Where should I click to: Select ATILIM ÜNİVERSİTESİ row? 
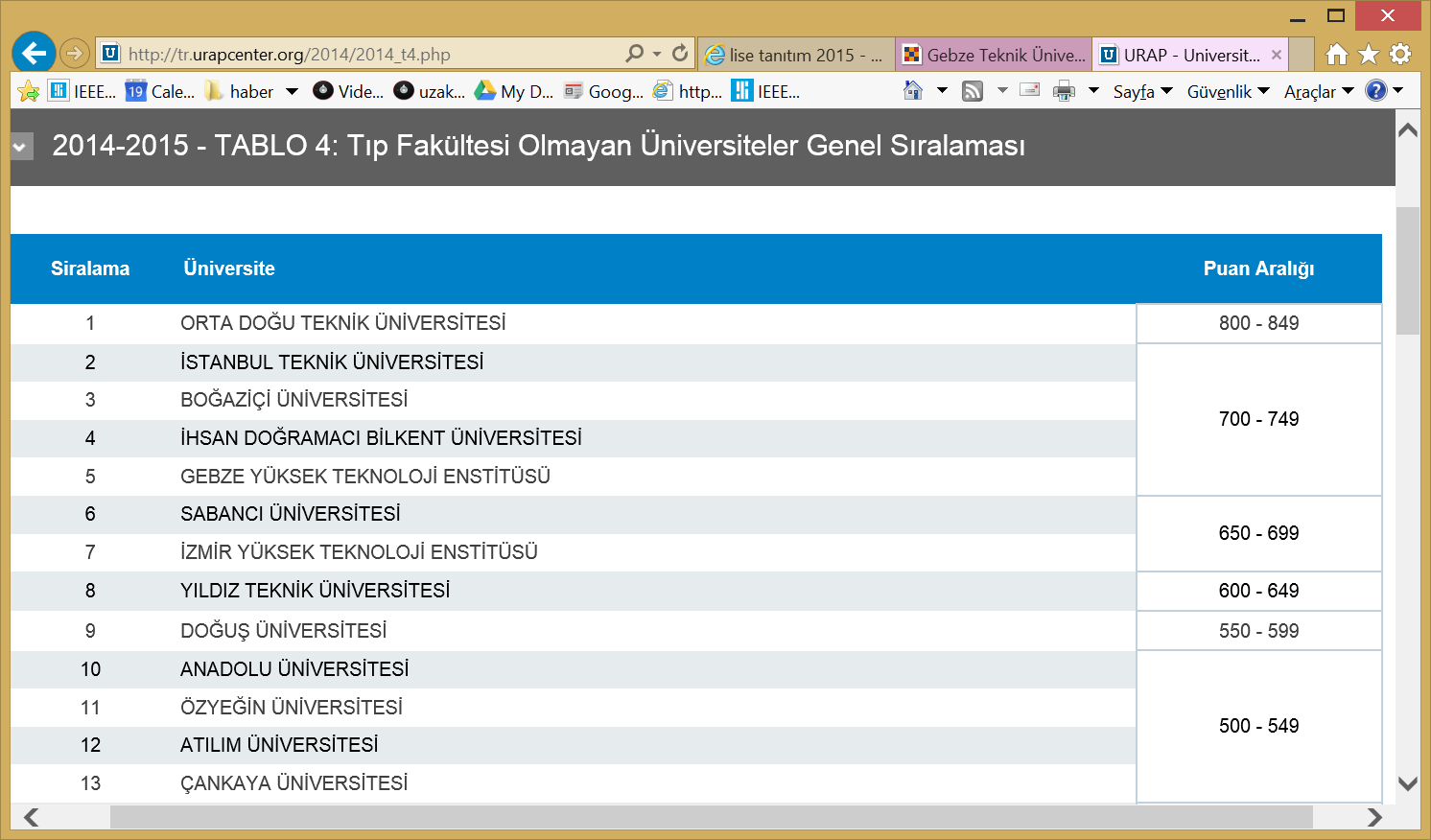(x=573, y=745)
